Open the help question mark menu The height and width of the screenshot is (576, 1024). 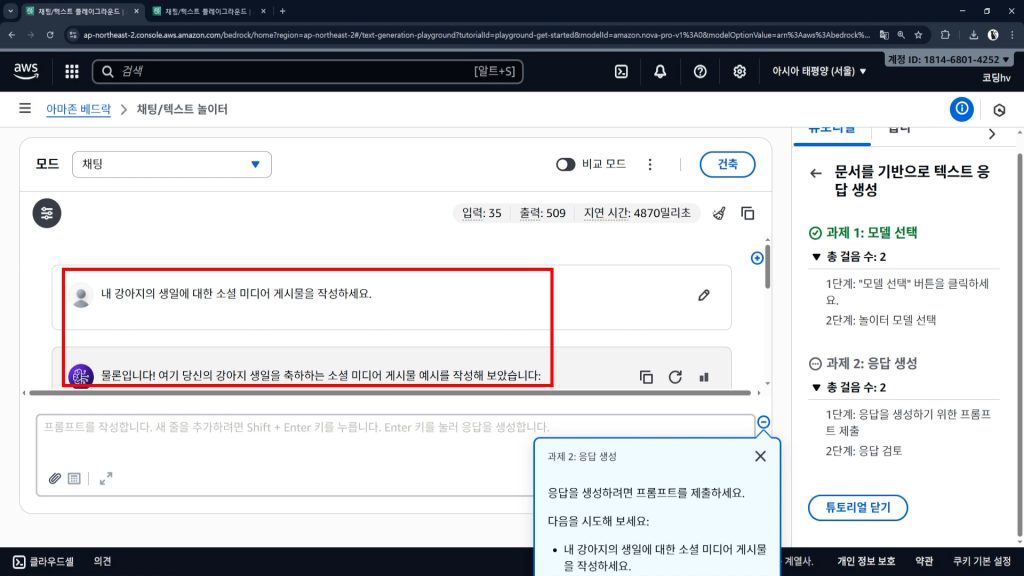[x=699, y=71]
